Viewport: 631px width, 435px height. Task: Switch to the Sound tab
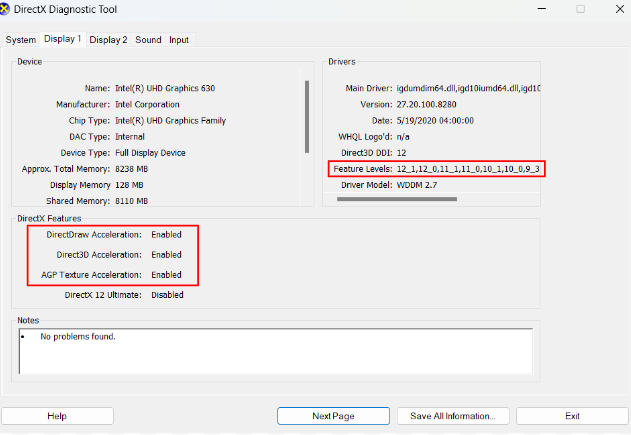pos(148,40)
